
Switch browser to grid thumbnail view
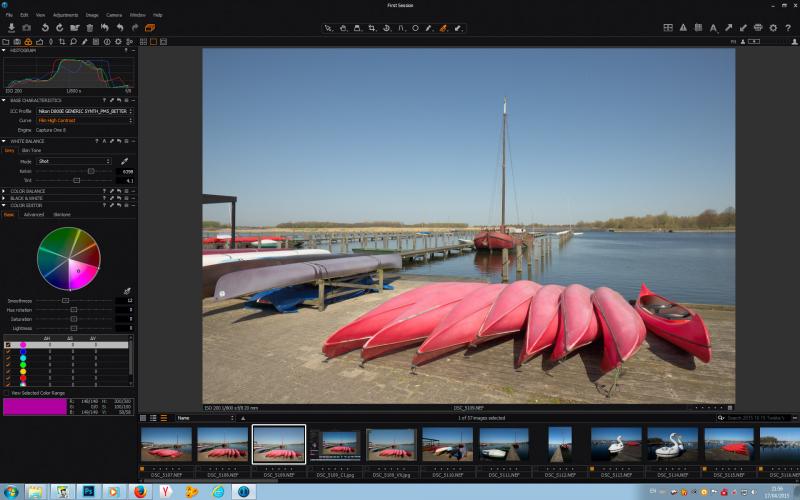143,418
